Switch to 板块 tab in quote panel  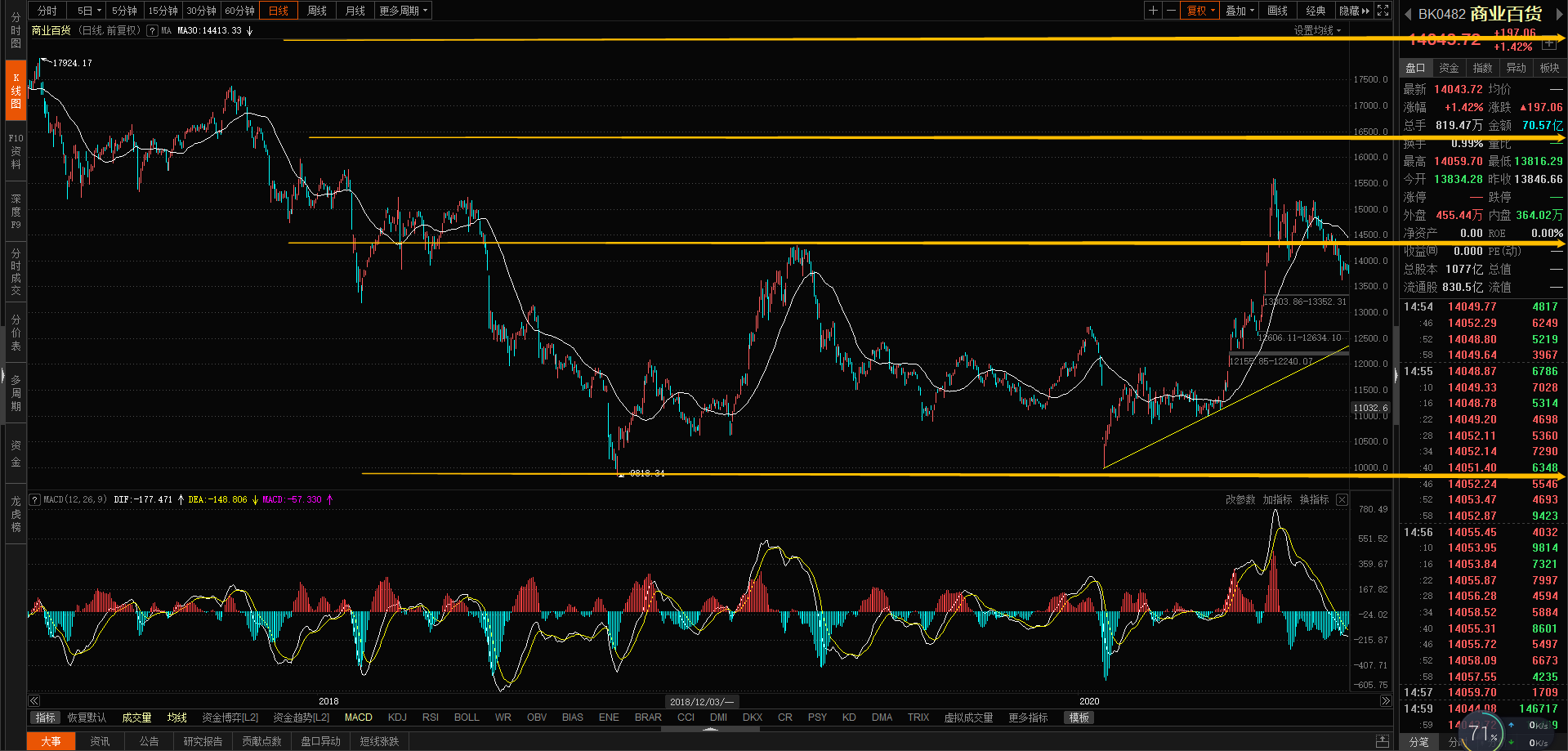pos(1549,68)
